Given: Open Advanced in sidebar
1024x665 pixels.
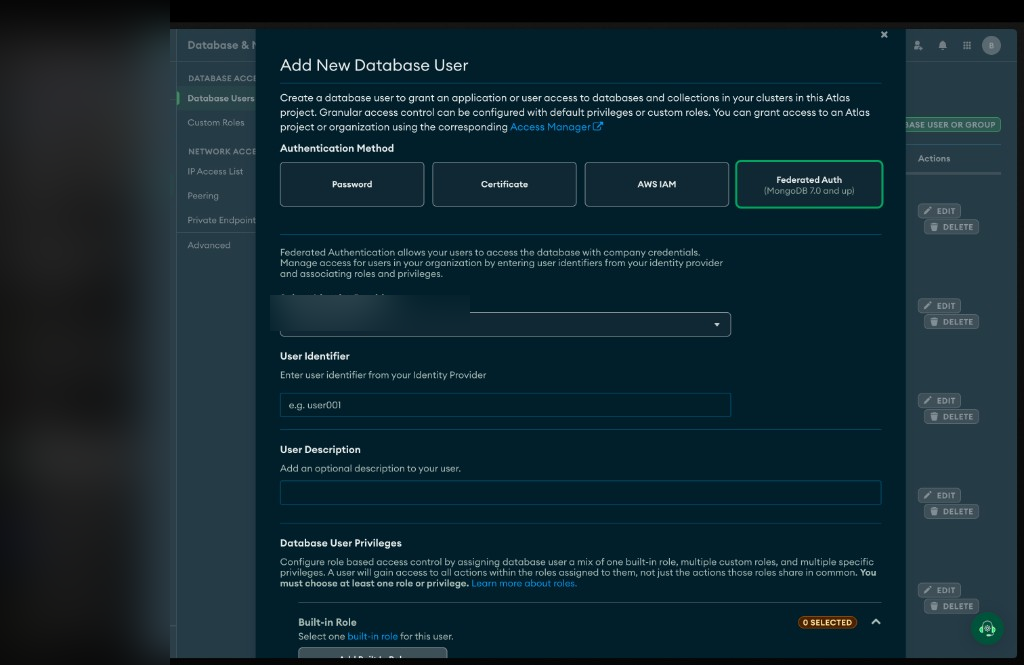Looking at the screenshot, I should (209, 245).
